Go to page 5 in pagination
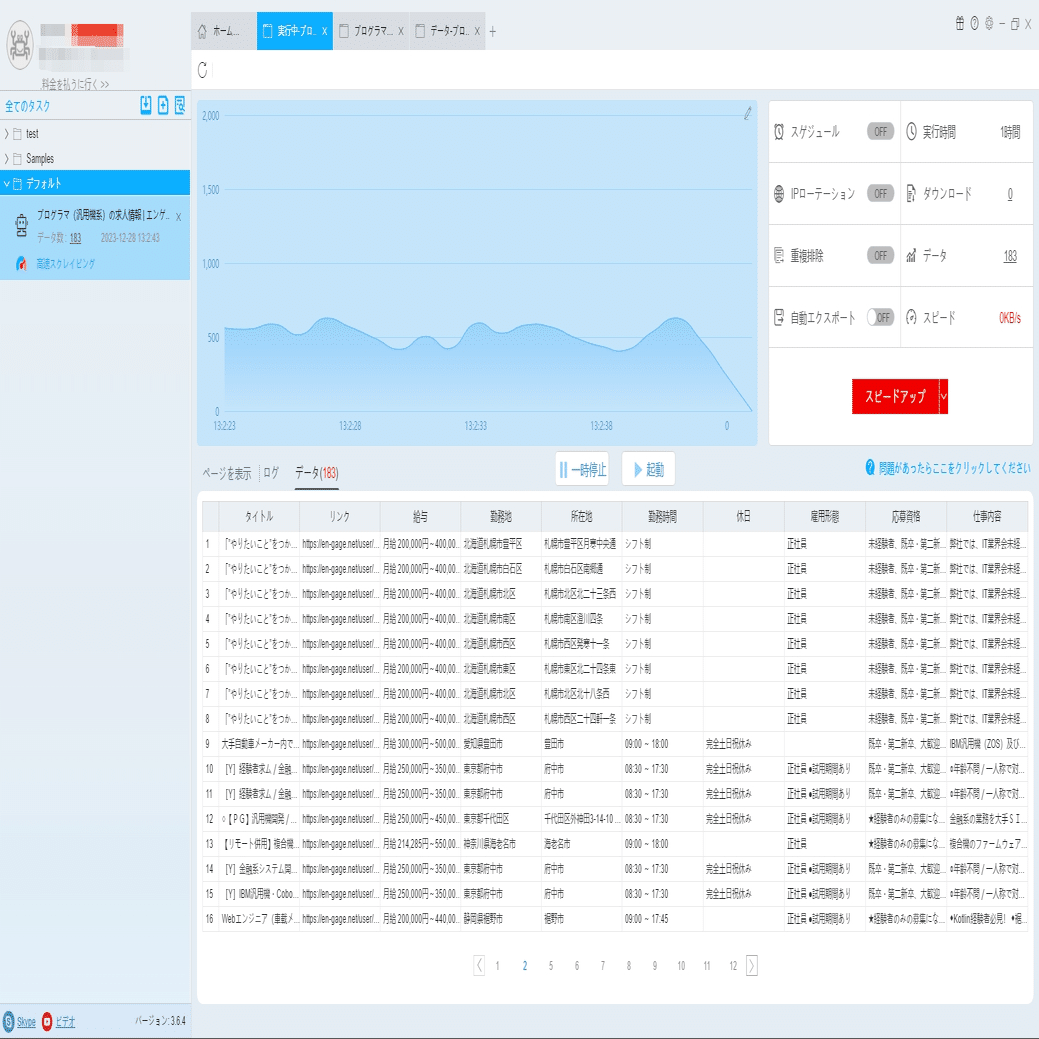The width and height of the screenshot is (1039, 1039). [x=551, y=965]
